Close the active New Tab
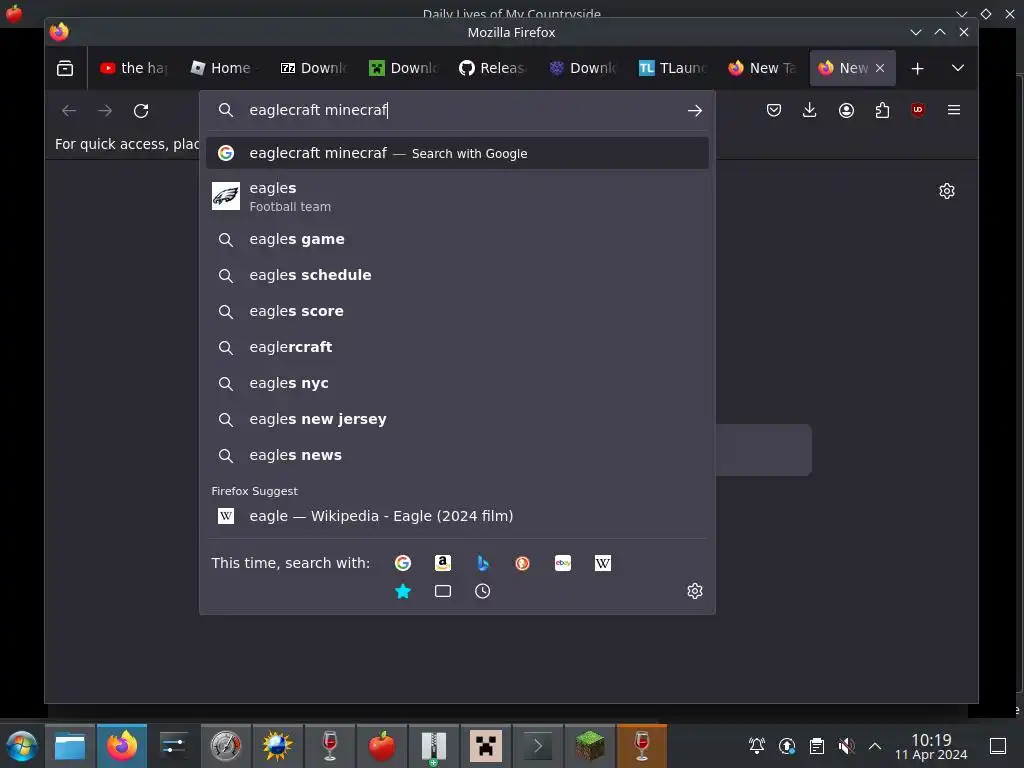1024x768 pixels. click(880, 68)
